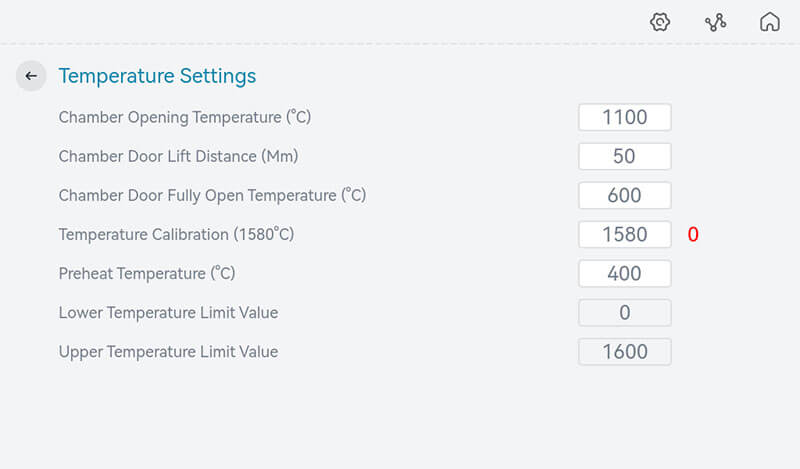Click the Temperature Calibration label text

[176, 234]
